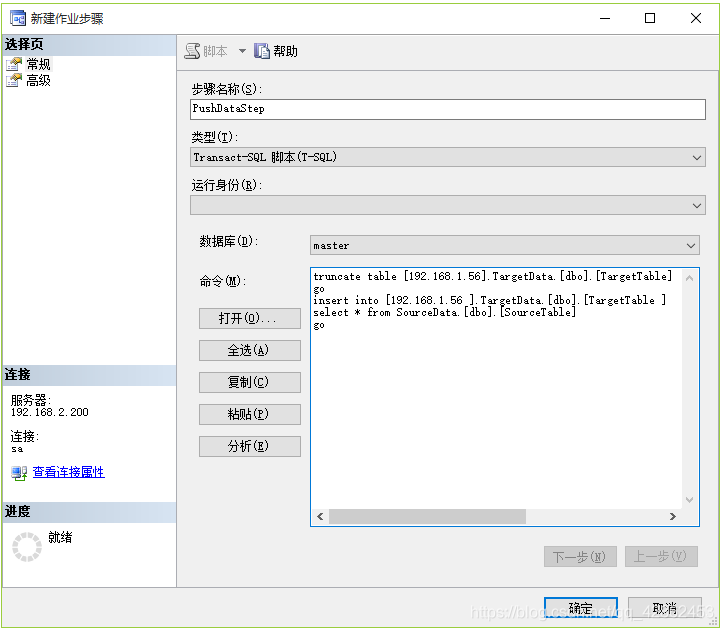Click the 就绪 status text
The width and height of the screenshot is (724, 631).
click(x=60, y=537)
